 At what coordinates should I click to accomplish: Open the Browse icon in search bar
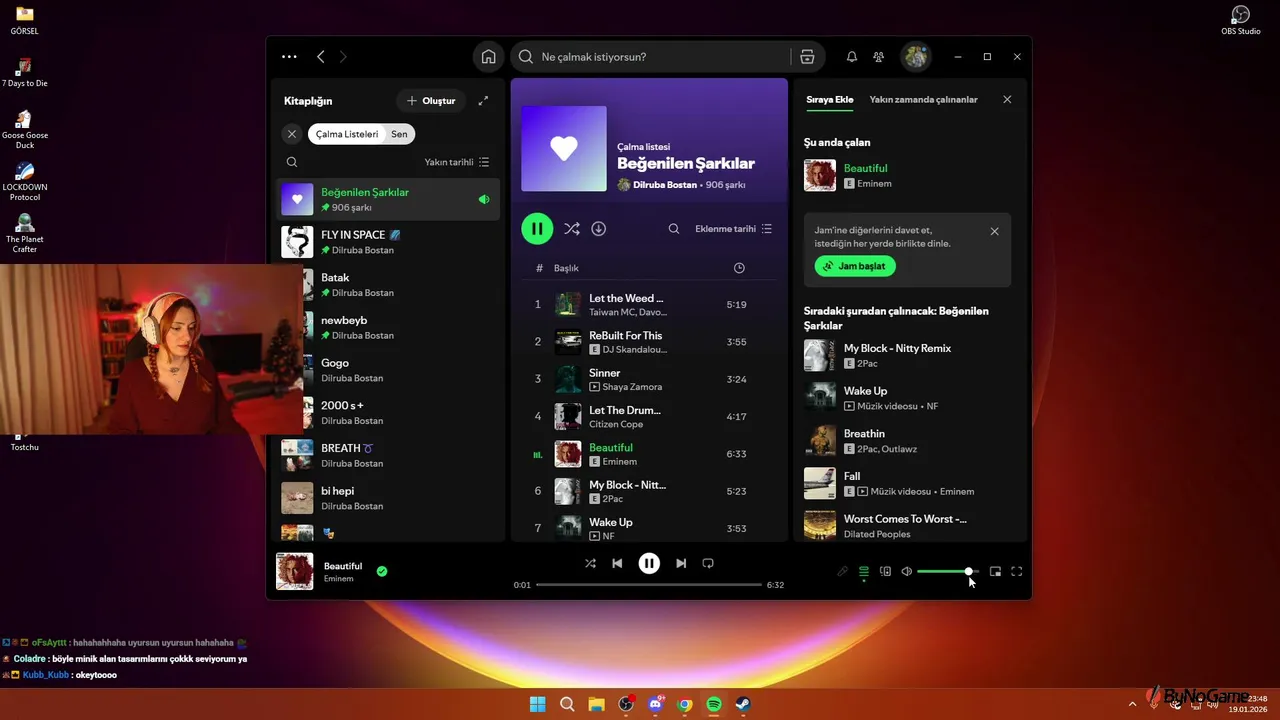pyautogui.click(x=807, y=57)
